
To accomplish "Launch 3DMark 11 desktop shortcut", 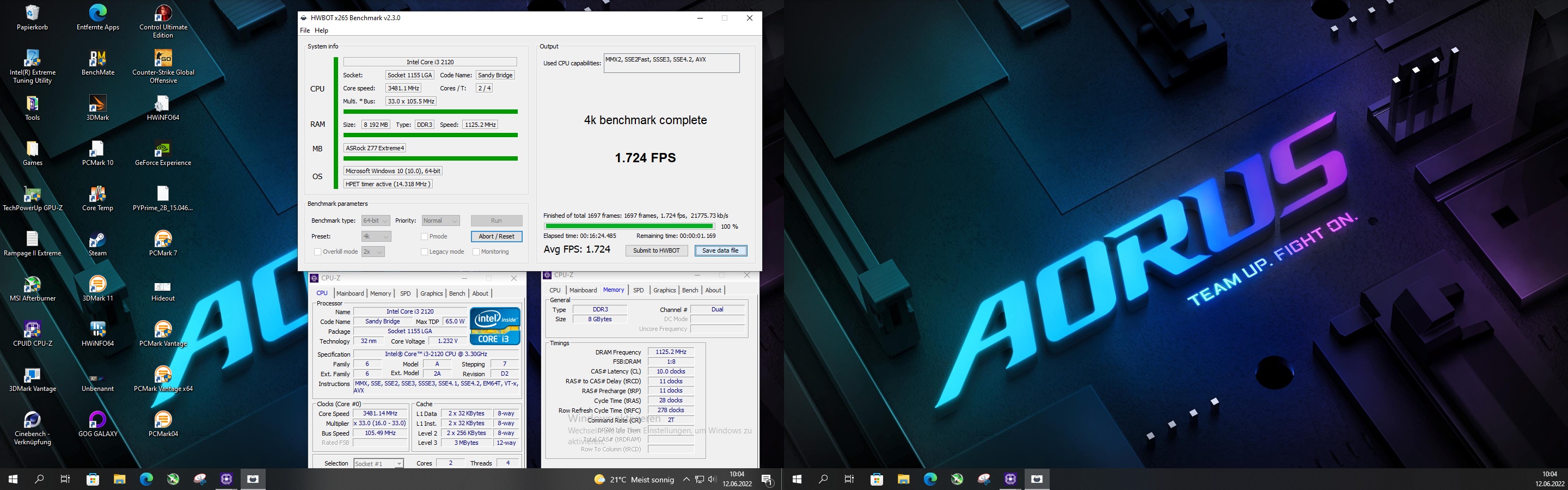I will coord(98,289).
